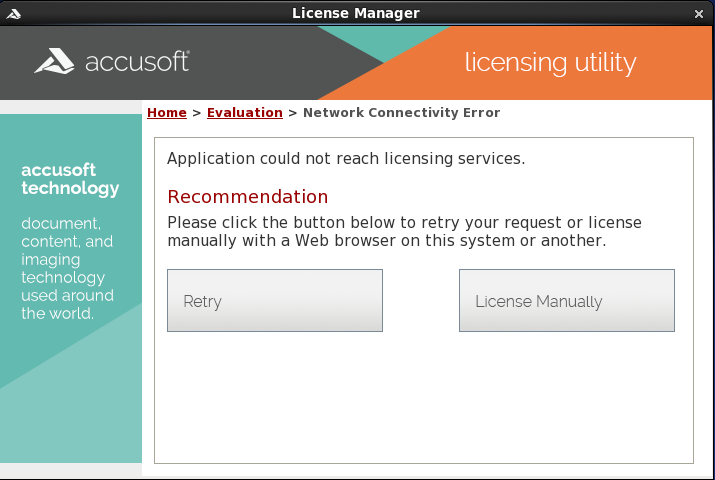This screenshot has height=480, width=715.
Task: Click the Retry button
Action: pyautogui.click(x=274, y=301)
